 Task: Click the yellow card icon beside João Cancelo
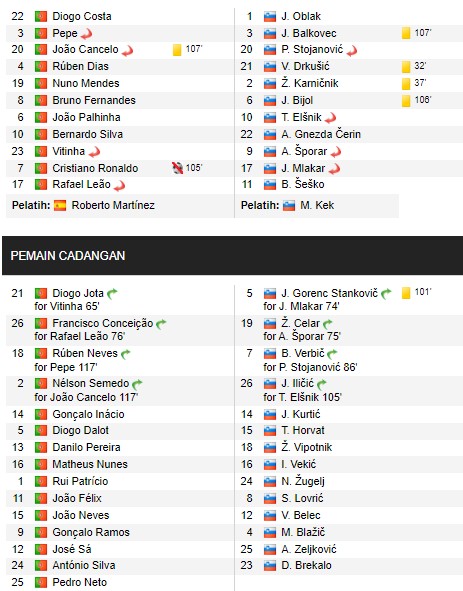177,50
